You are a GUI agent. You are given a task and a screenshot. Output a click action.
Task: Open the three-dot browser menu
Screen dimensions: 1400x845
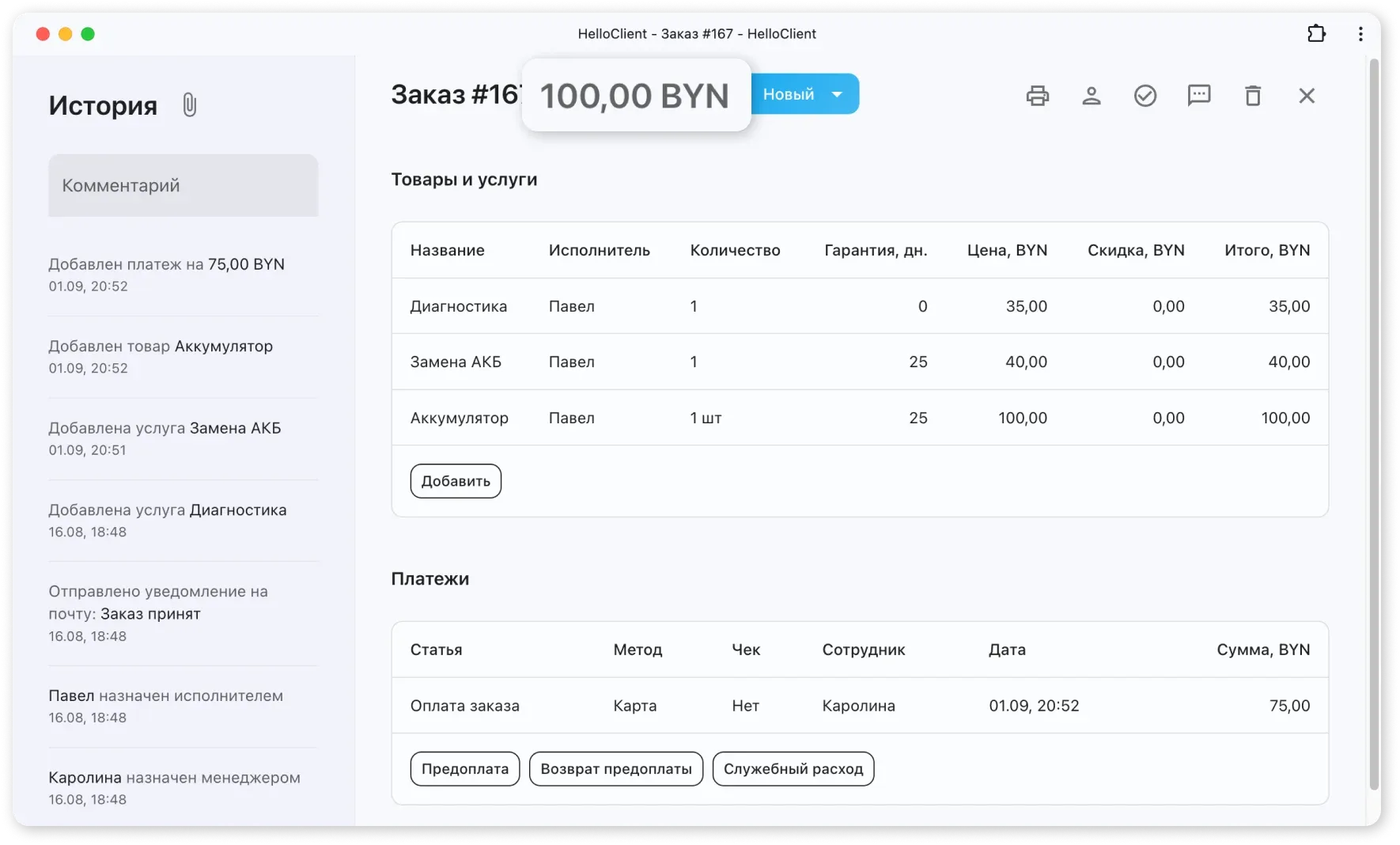pos(1360,34)
